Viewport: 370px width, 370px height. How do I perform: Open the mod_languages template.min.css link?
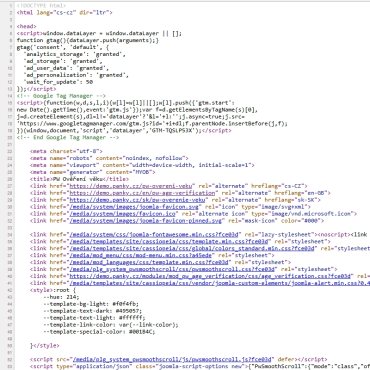149,262
